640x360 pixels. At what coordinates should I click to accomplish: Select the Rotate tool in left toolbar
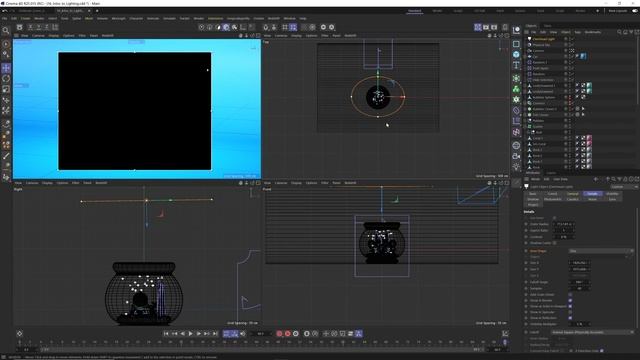tap(6, 79)
